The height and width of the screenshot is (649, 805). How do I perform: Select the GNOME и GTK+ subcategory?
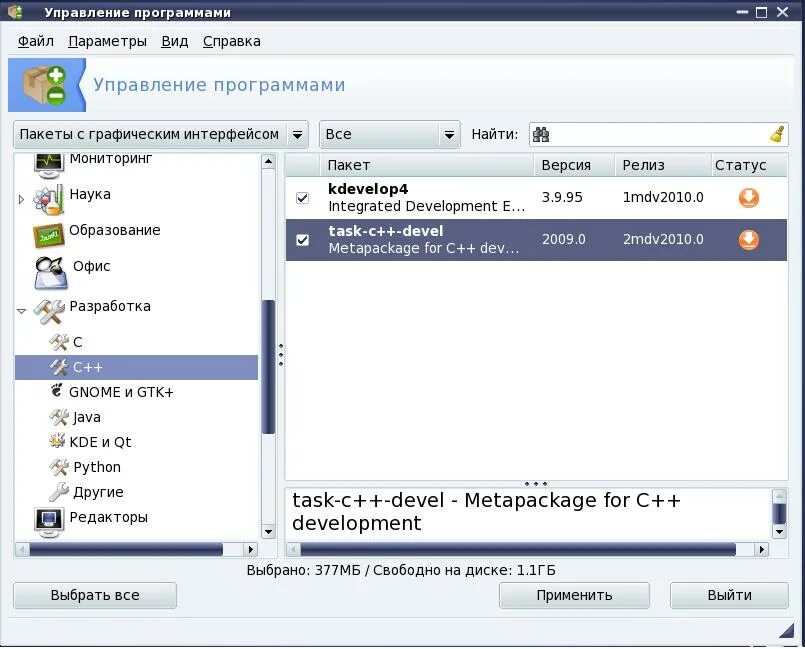point(121,392)
